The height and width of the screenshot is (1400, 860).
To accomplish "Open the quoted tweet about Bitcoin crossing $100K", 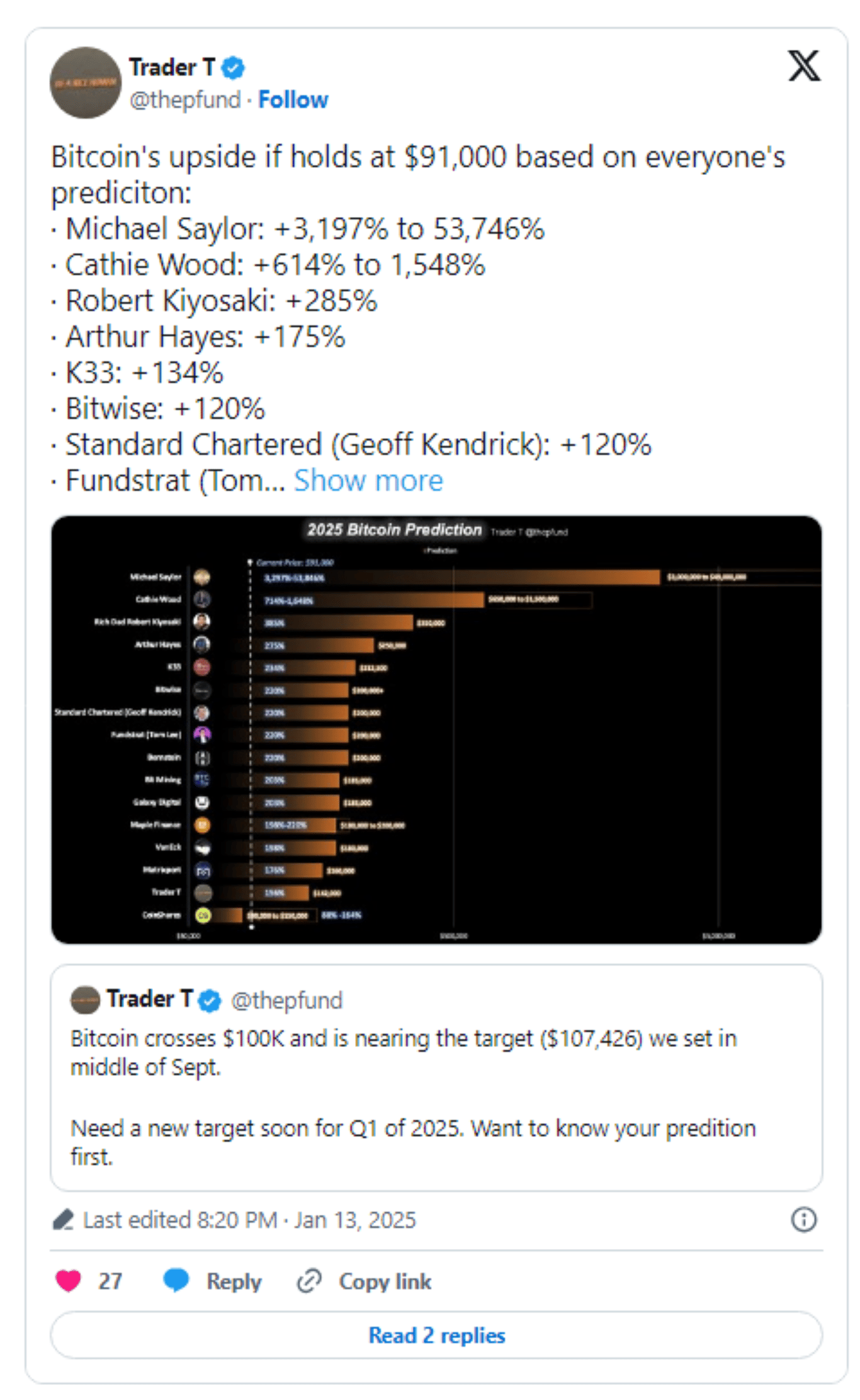I will [436, 1077].
